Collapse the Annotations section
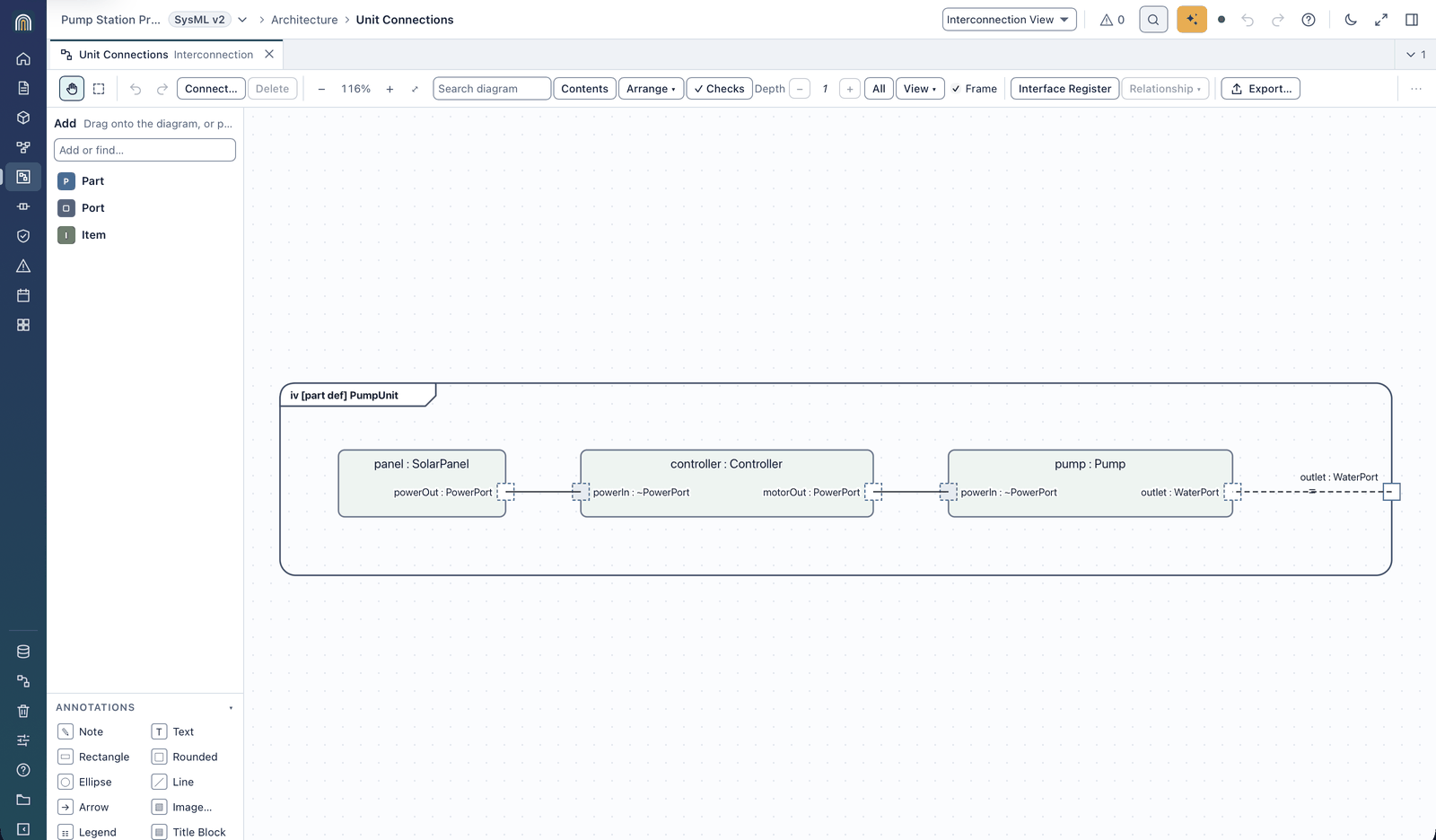This screenshot has width=1436, height=840. (x=231, y=708)
